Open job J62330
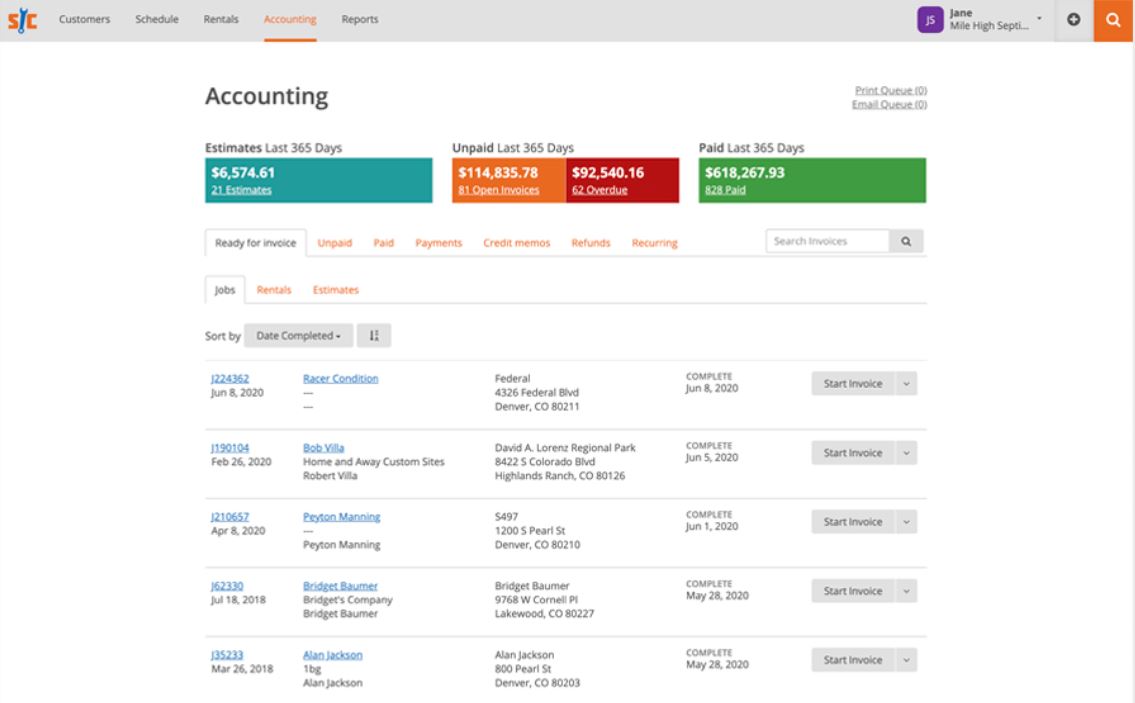Image resolution: width=1135 pixels, height=703 pixels. (x=227, y=586)
